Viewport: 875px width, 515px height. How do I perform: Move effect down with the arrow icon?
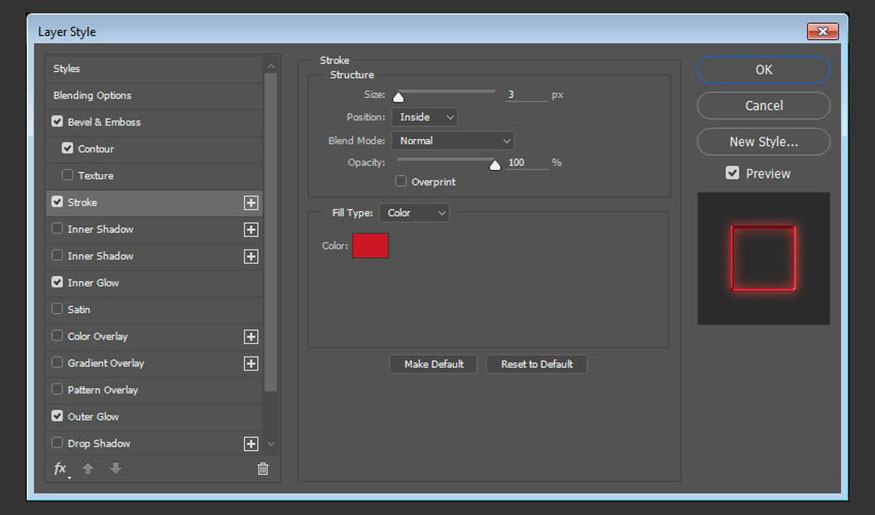click(x=116, y=468)
